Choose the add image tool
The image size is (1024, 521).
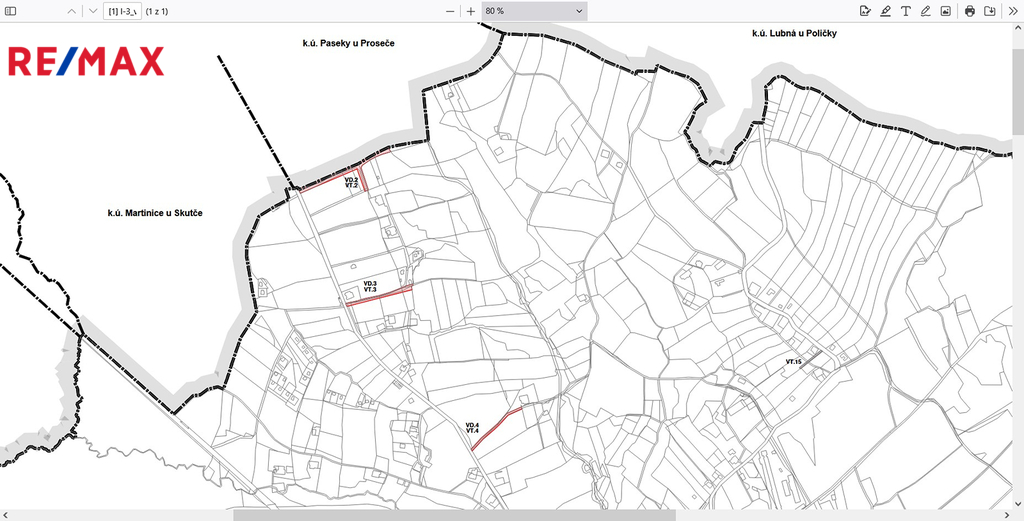[x=945, y=11]
